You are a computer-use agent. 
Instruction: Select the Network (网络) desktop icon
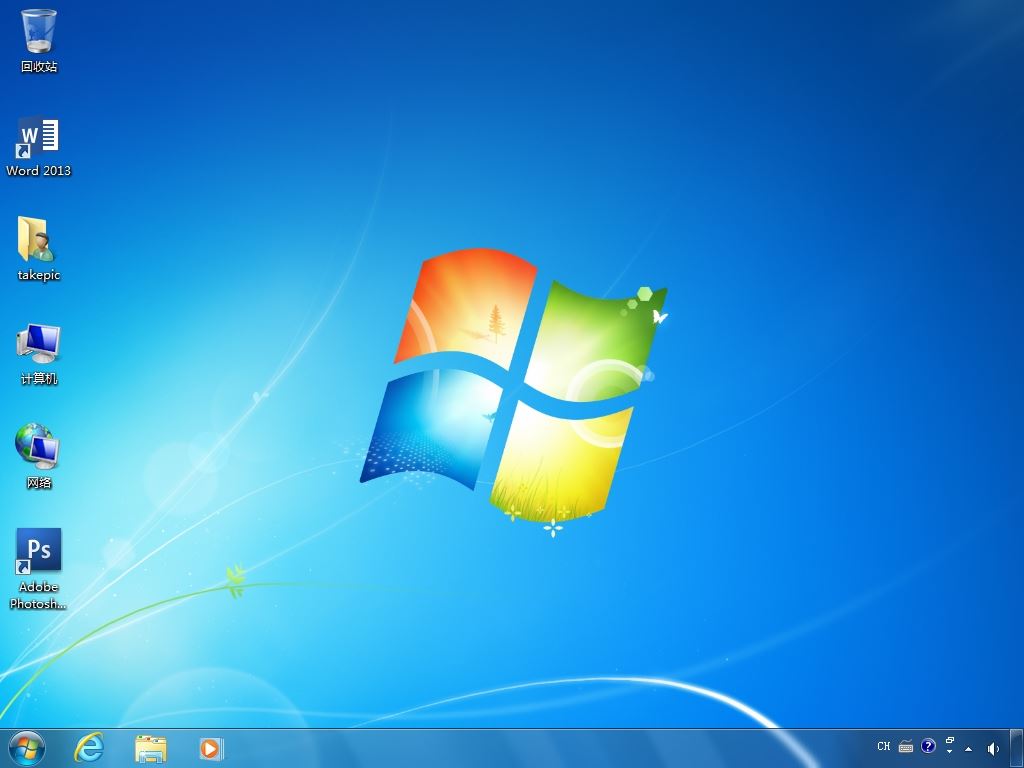[x=37, y=446]
